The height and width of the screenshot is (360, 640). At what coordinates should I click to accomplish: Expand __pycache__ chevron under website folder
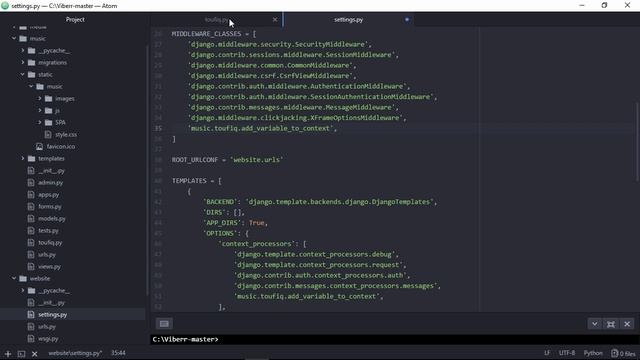pyautogui.click(x=23, y=291)
